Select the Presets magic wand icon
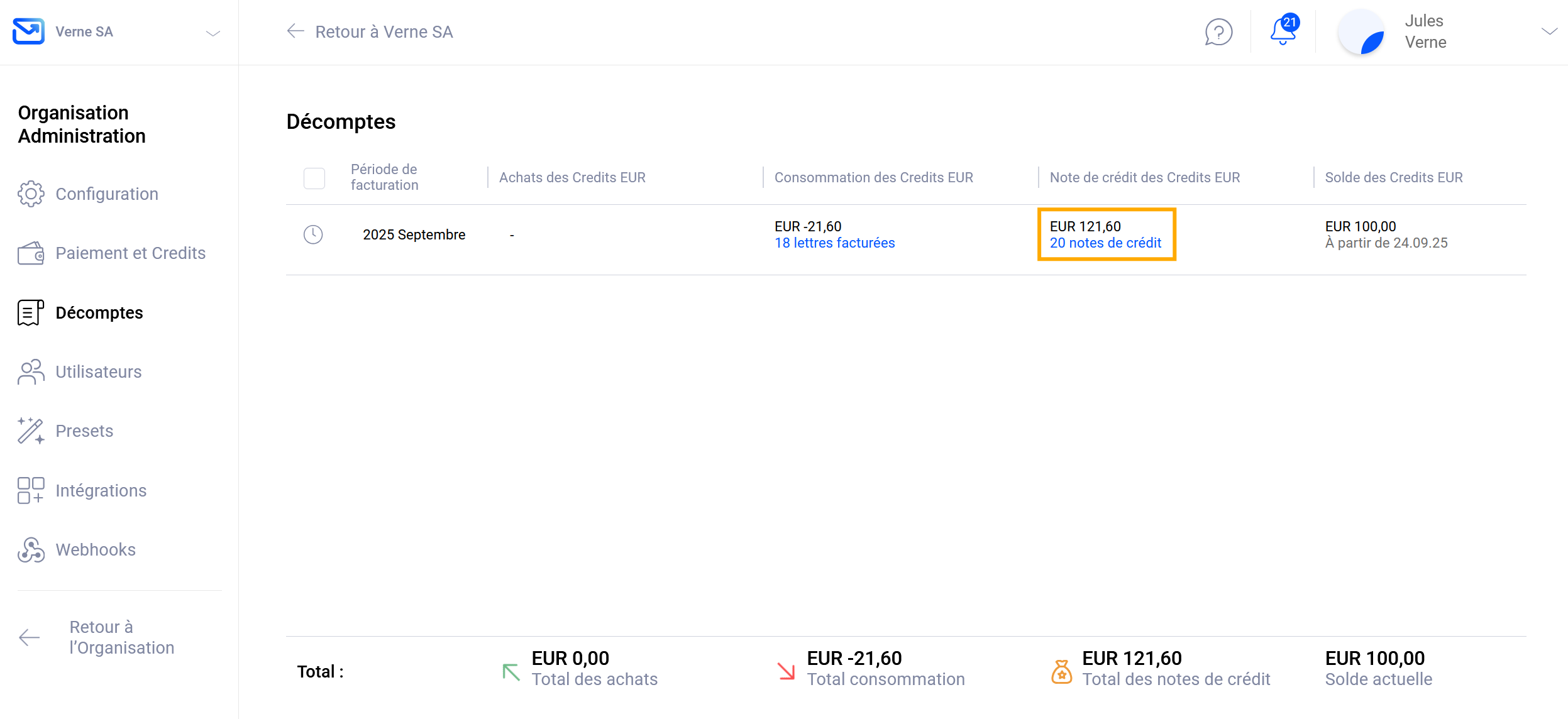 (x=31, y=431)
